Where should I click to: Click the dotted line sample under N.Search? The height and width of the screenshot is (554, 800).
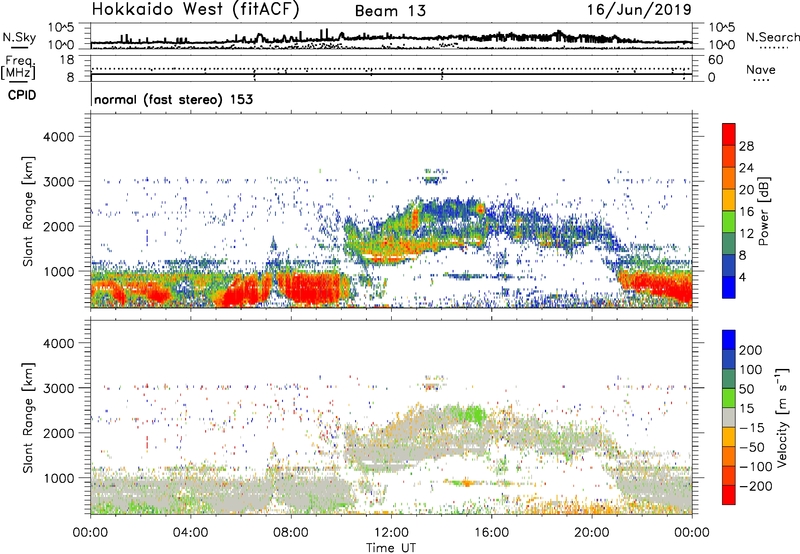click(773, 47)
